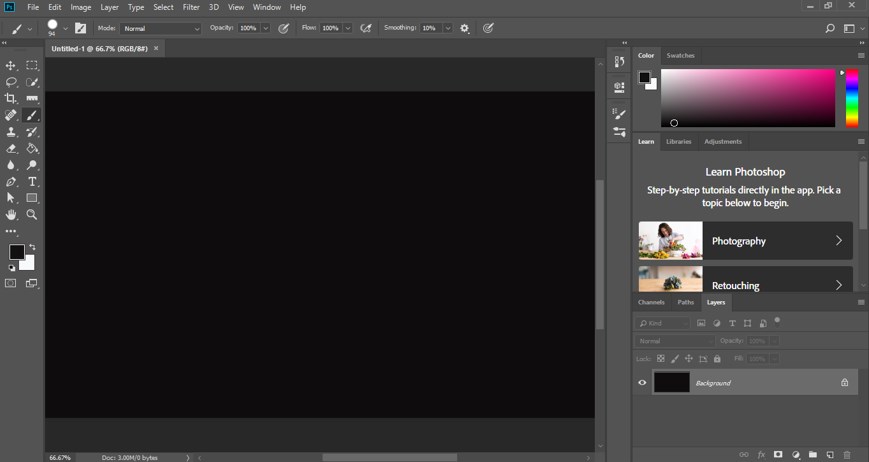
Task: Open the tool preset picker arrow
Action: point(30,28)
